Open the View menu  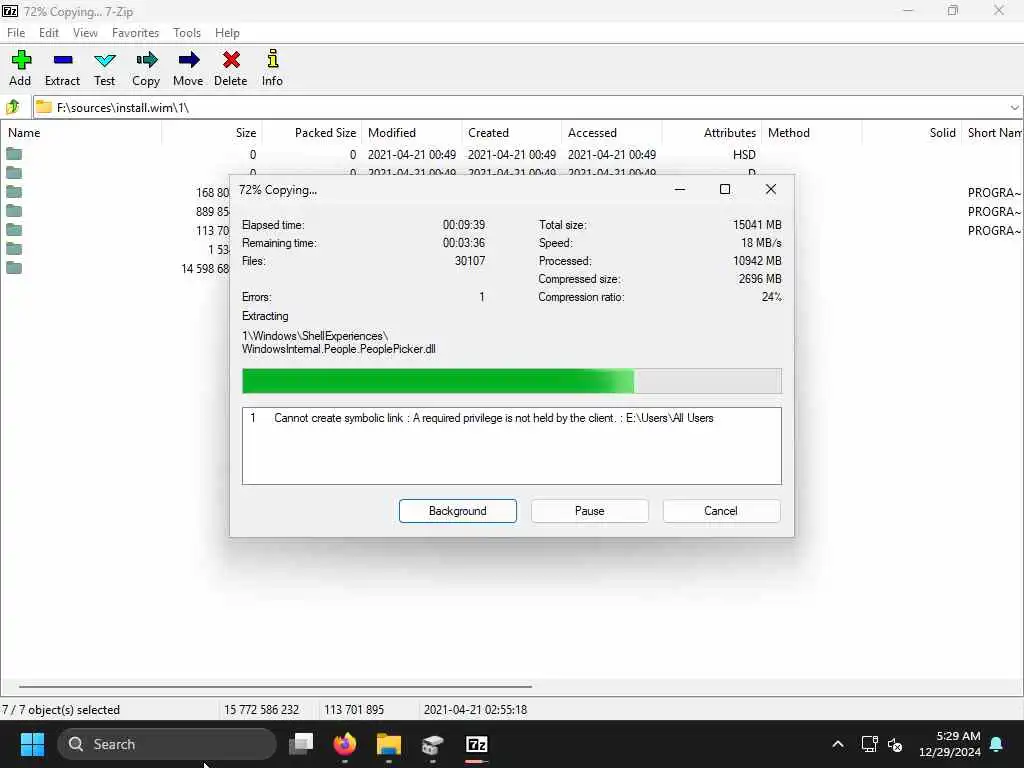[85, 33]
